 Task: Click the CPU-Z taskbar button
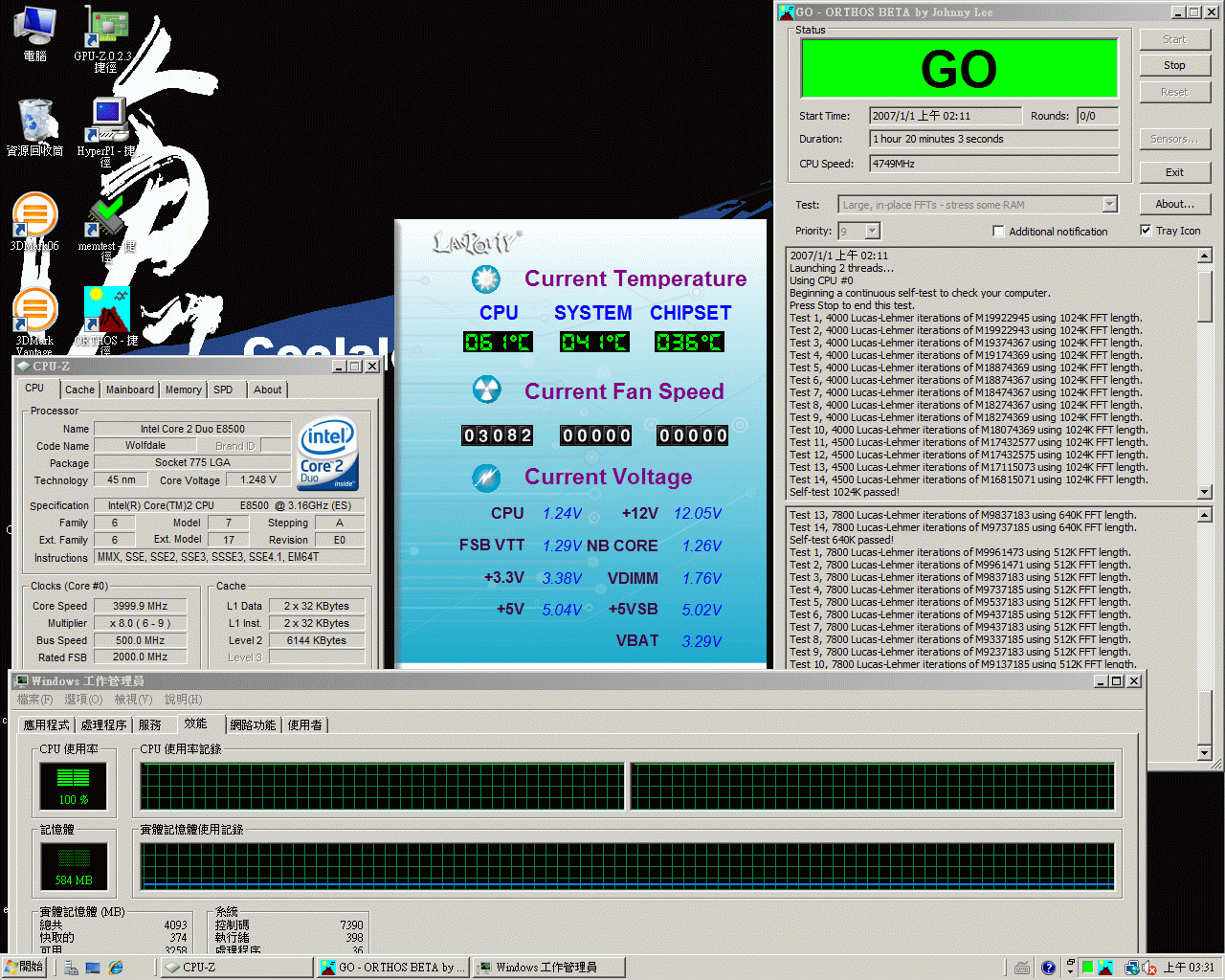click(x=237, y=968)
